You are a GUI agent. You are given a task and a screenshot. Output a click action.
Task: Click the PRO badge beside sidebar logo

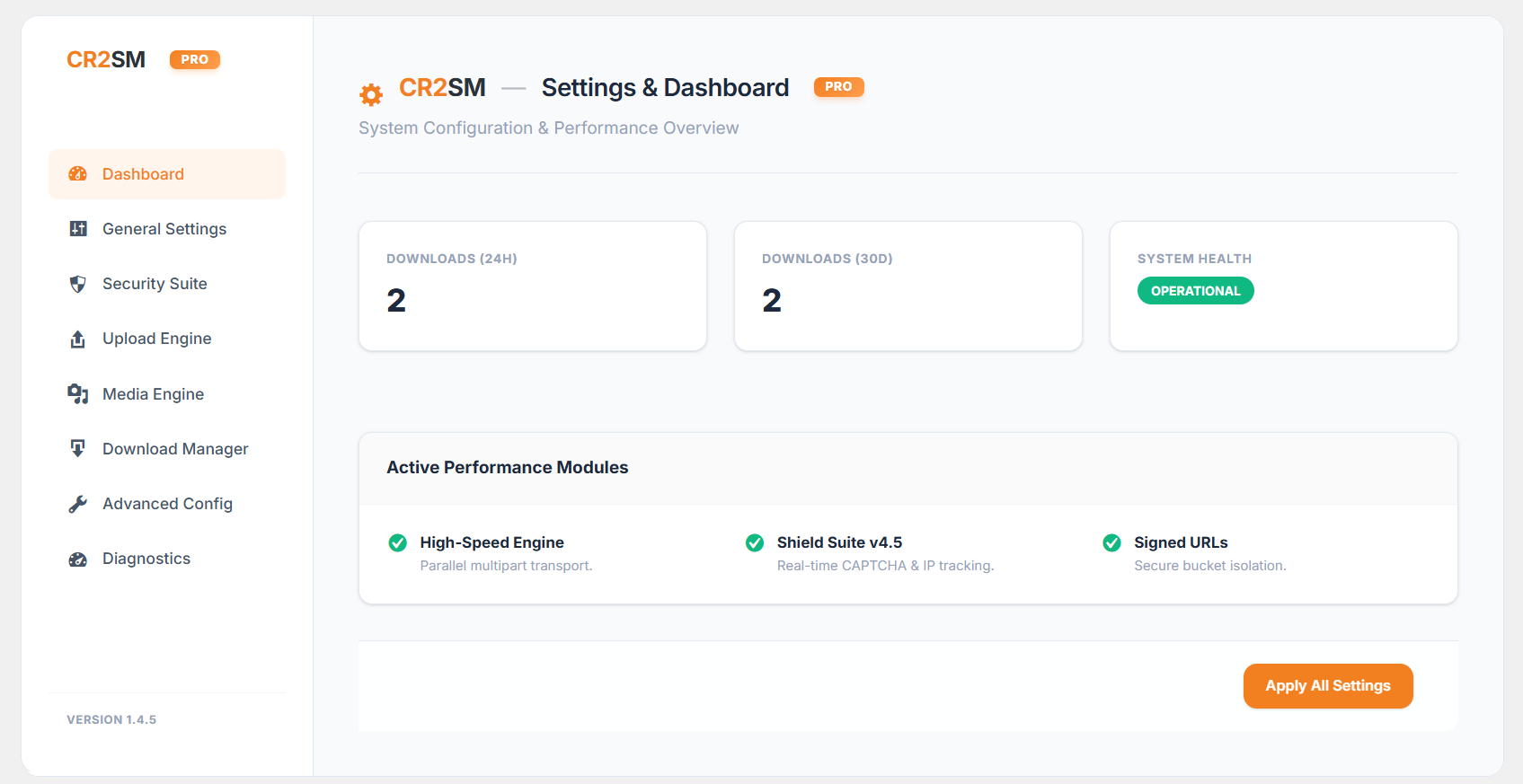tap(195, 60)
